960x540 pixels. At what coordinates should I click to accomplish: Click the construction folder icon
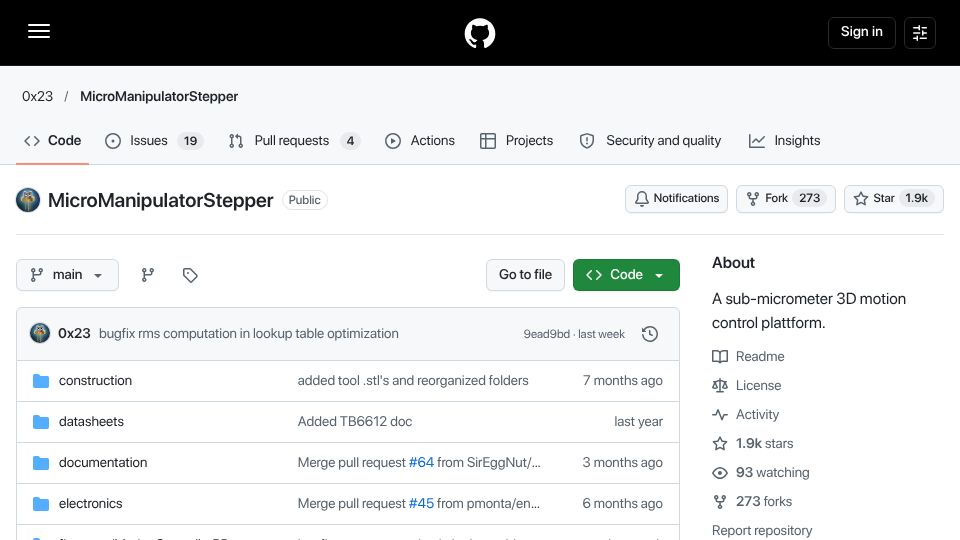click(41, 381)
